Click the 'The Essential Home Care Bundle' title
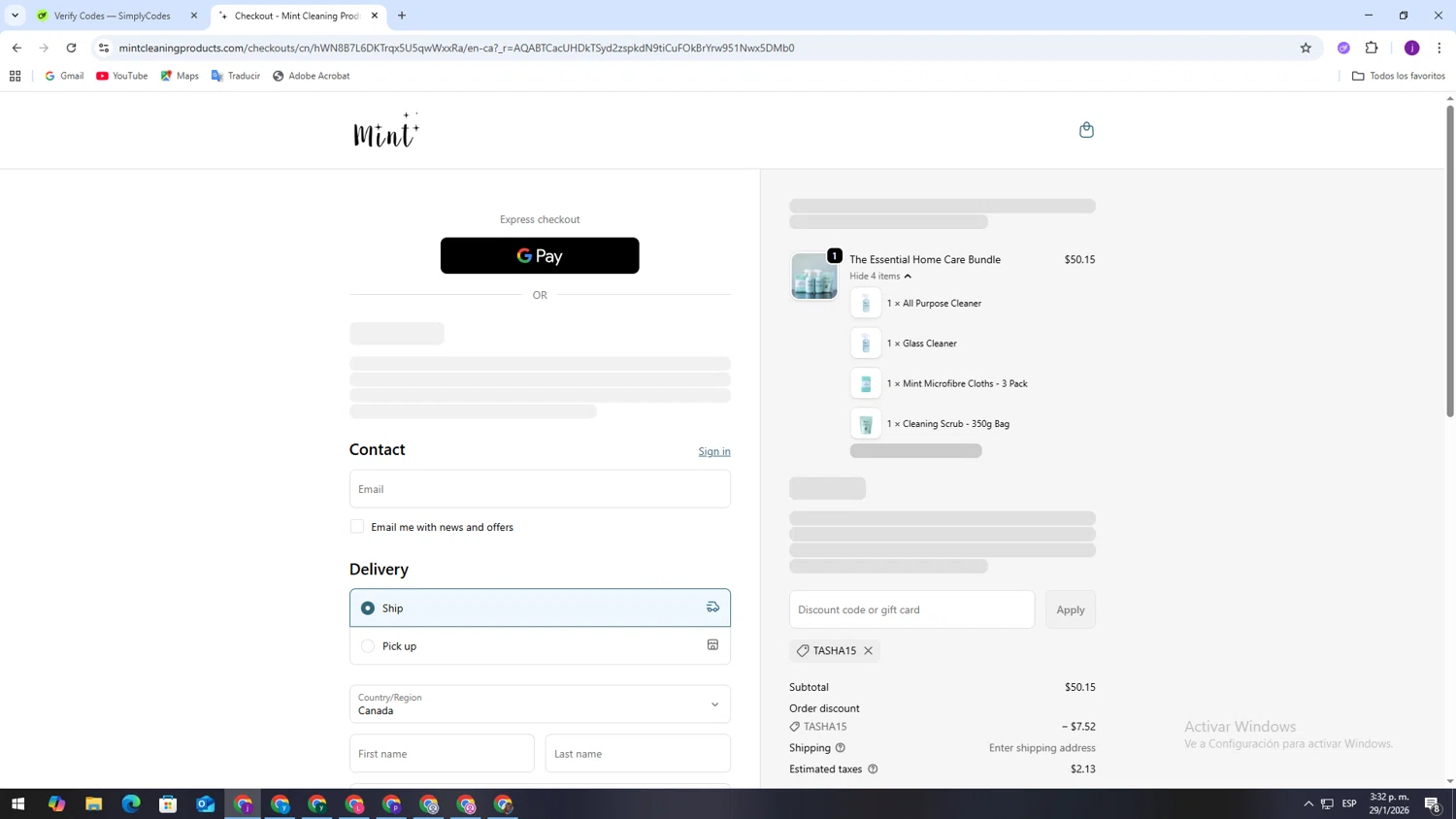The image size is (1456, 819). (925, 260)
